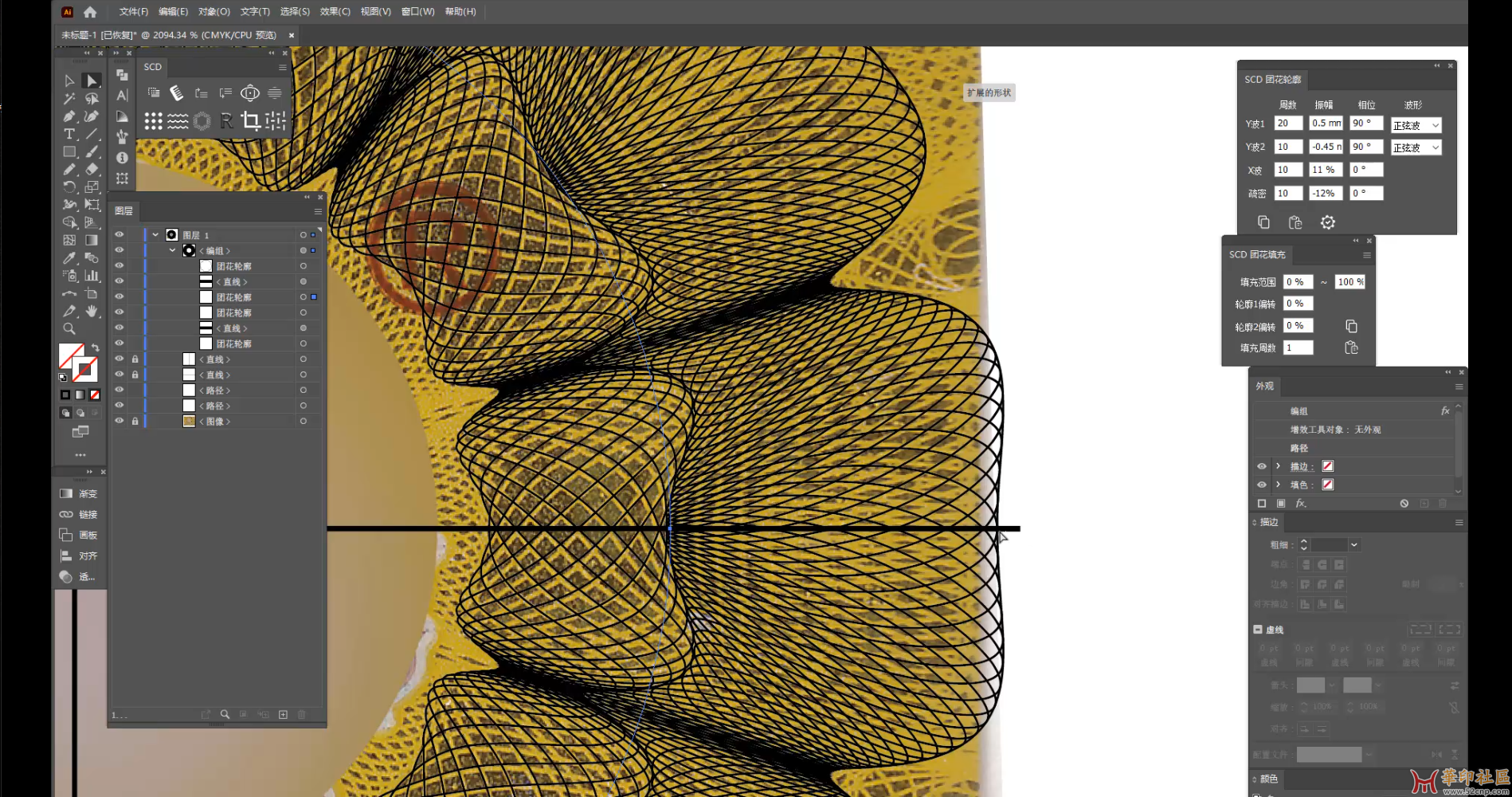Click the wavy lines icon in SCD panel

pyautogui.click(x=178, y=120)
